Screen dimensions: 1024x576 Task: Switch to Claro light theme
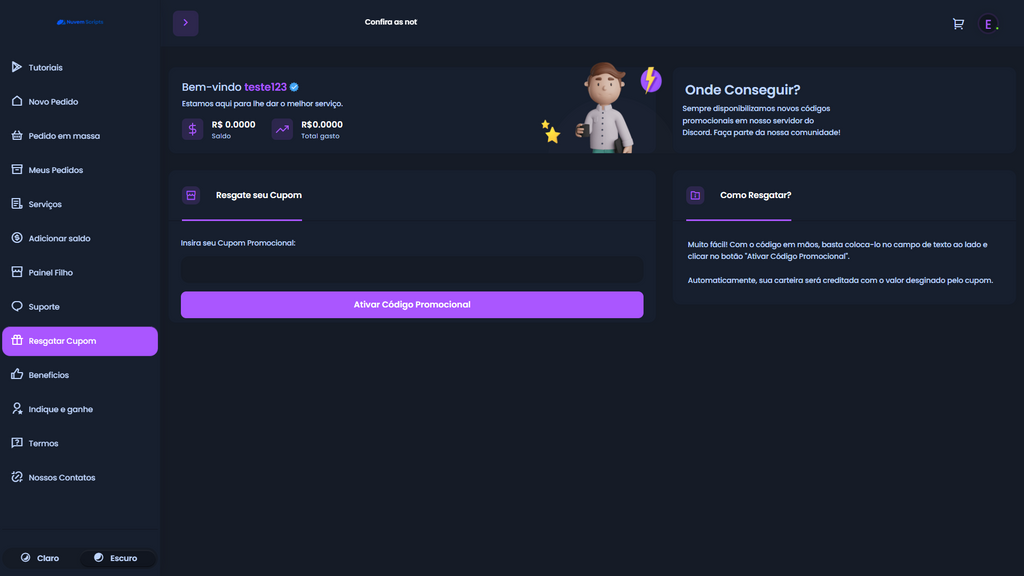pyautogui.click(x=40, y=558)
